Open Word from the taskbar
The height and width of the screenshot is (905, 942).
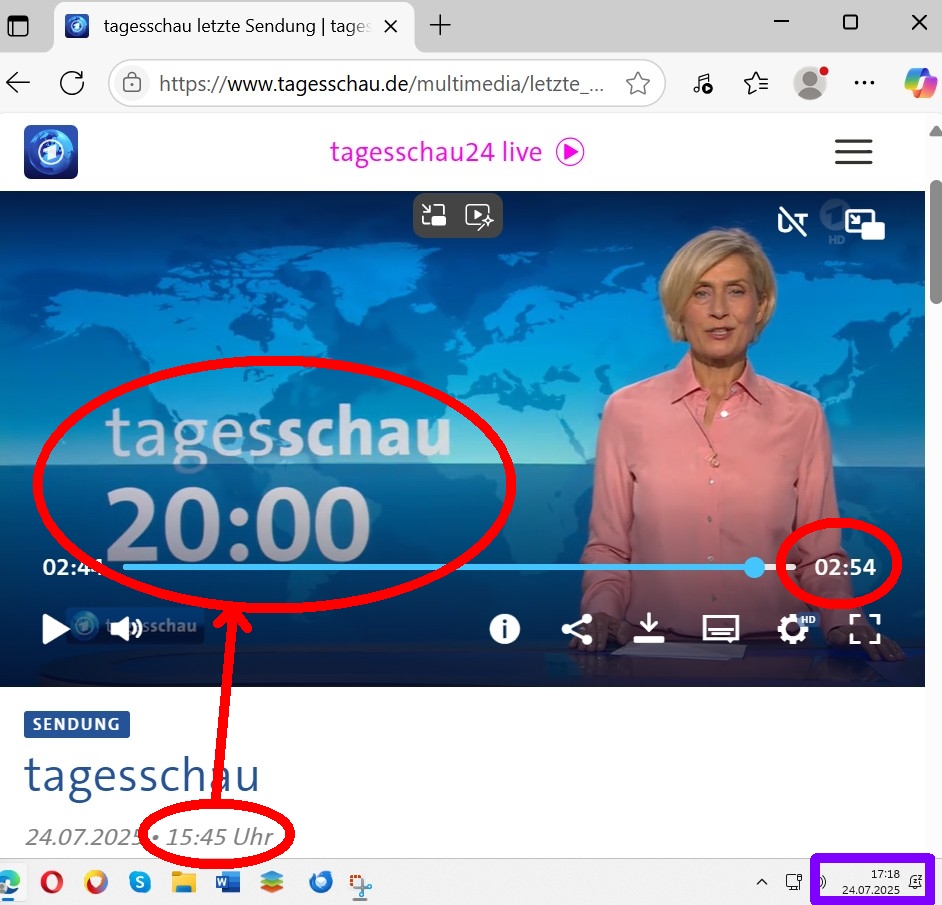(228, 882)
